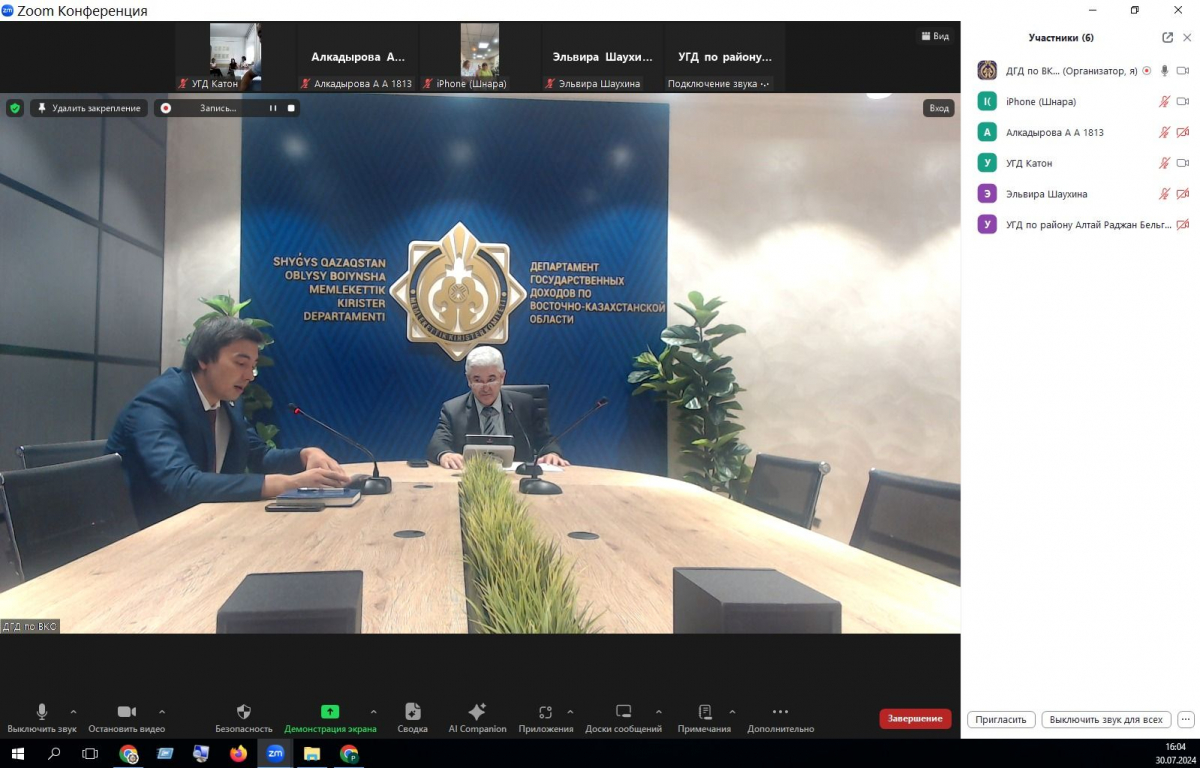Expand video options arrow beside camera
Screen dimensions: 1200x768
162,712
